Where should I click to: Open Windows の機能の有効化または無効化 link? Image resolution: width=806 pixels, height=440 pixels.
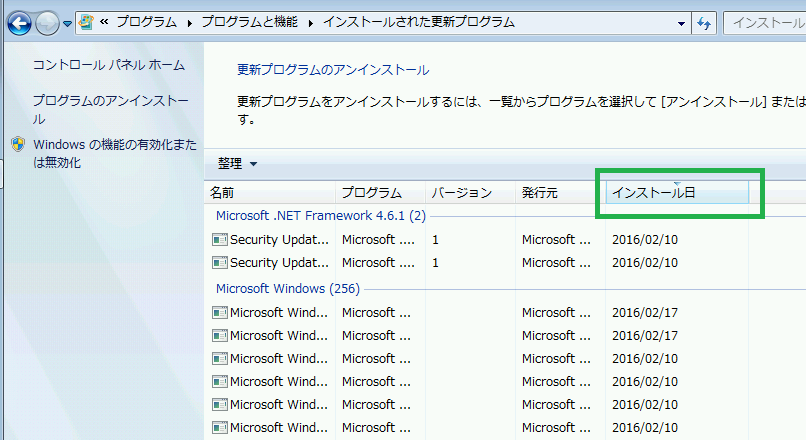click(115, 153)
